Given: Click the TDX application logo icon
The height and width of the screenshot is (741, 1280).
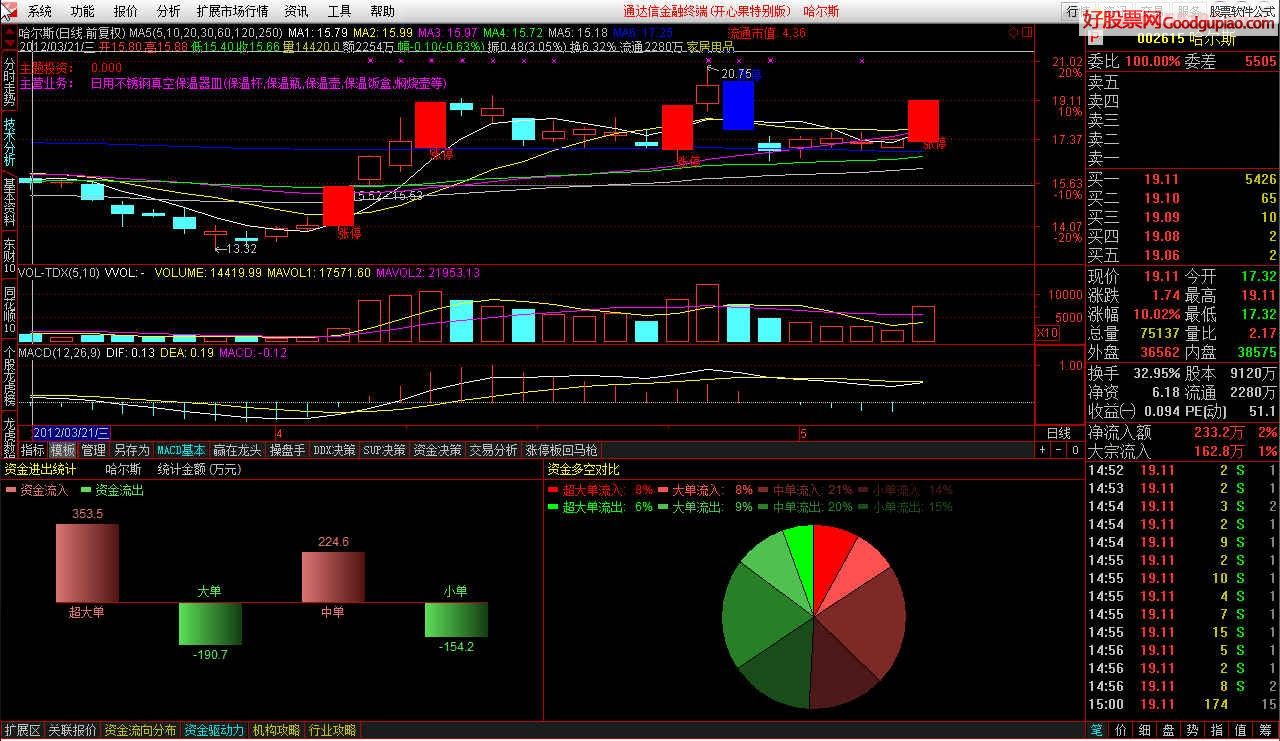Looking at the screenshot, I should [x=10, y=11].
